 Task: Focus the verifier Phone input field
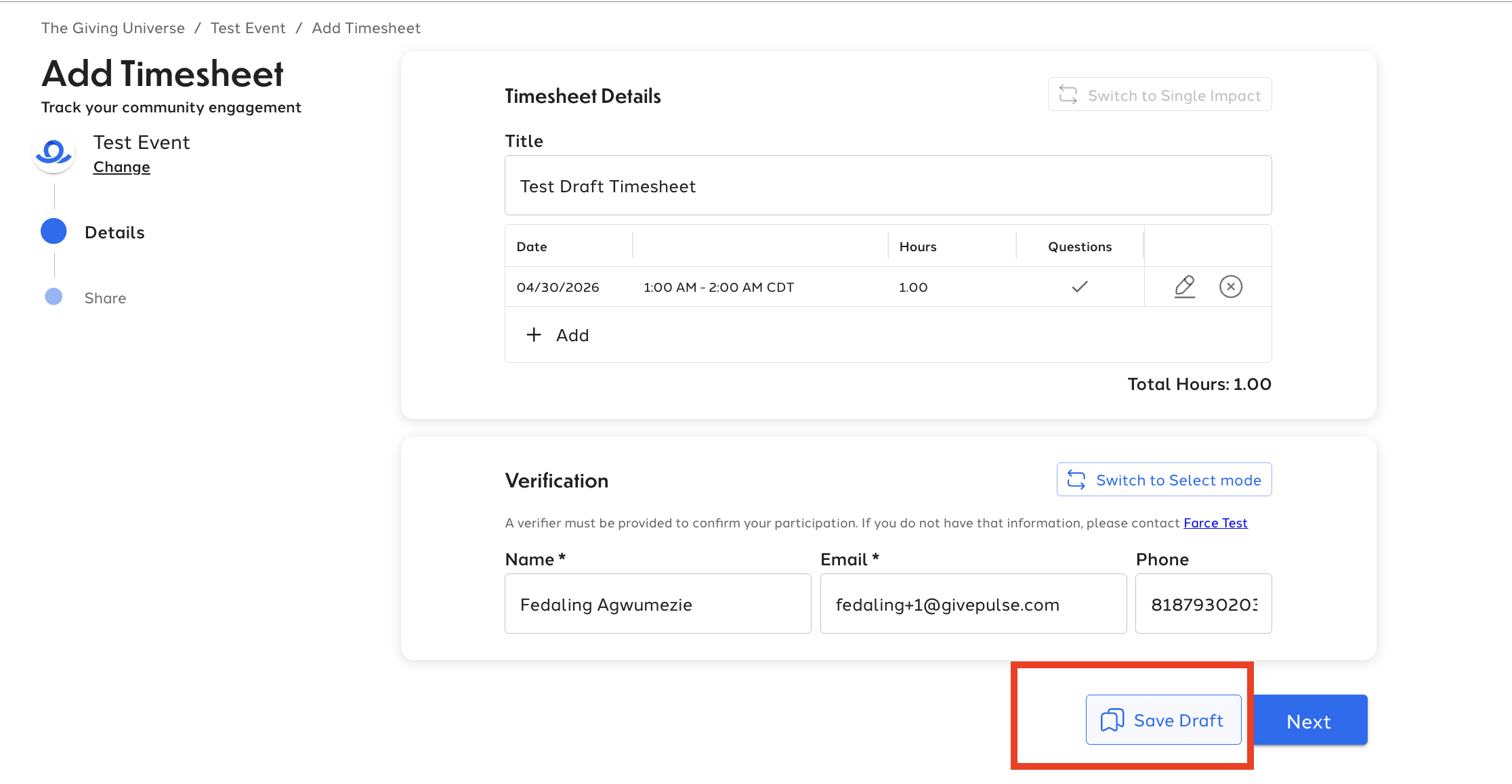1204,604
